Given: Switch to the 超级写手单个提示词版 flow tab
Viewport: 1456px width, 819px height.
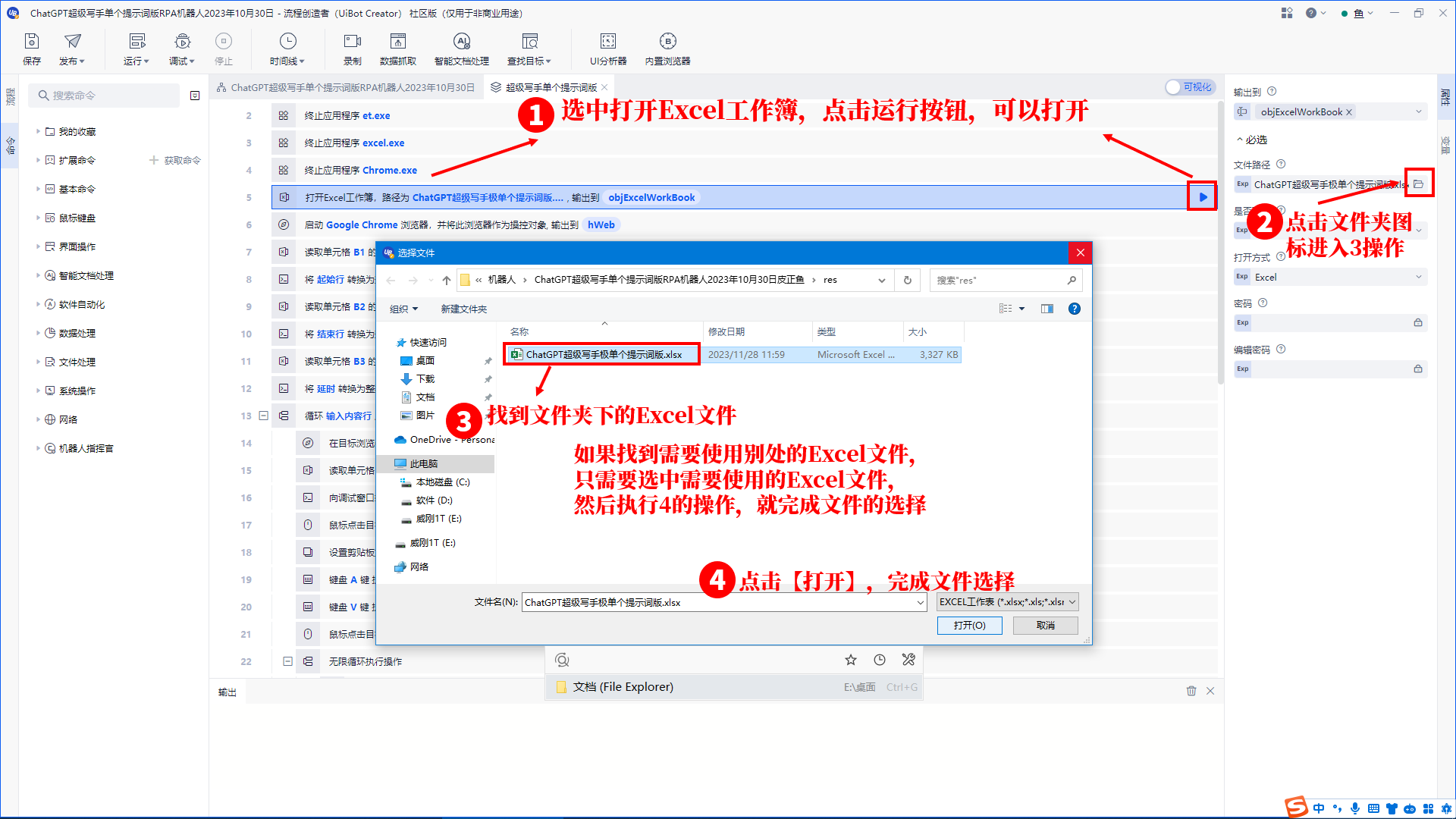Looking at the screenshot, I should 551,87.
